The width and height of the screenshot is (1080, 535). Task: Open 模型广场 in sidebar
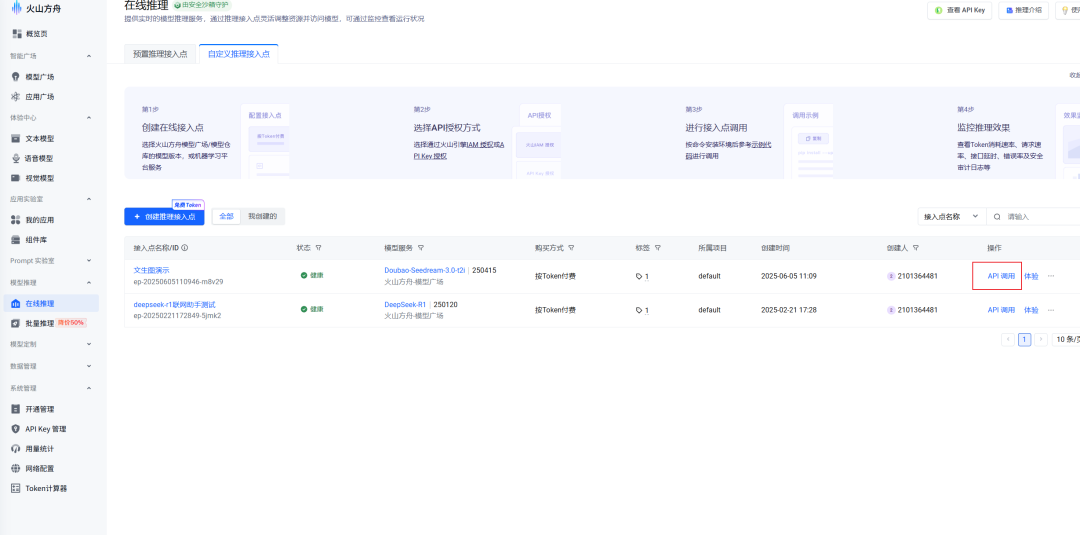[x=39, y=77]
